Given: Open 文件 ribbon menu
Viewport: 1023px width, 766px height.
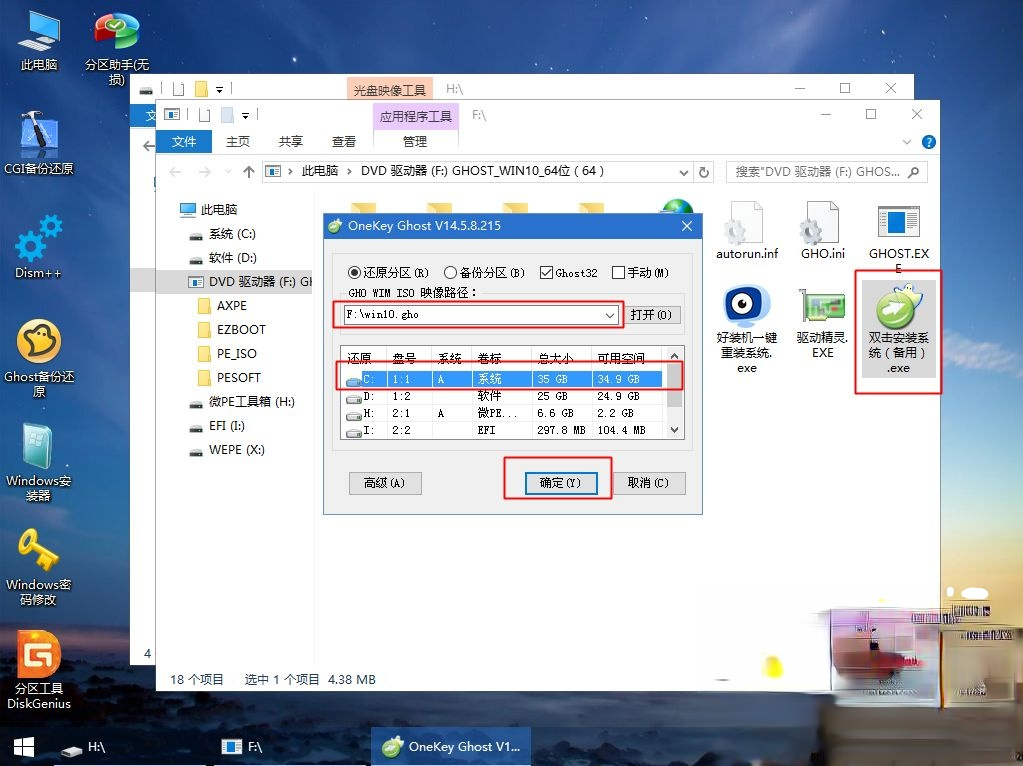Looking at the screenshot, I should [183, 142].
